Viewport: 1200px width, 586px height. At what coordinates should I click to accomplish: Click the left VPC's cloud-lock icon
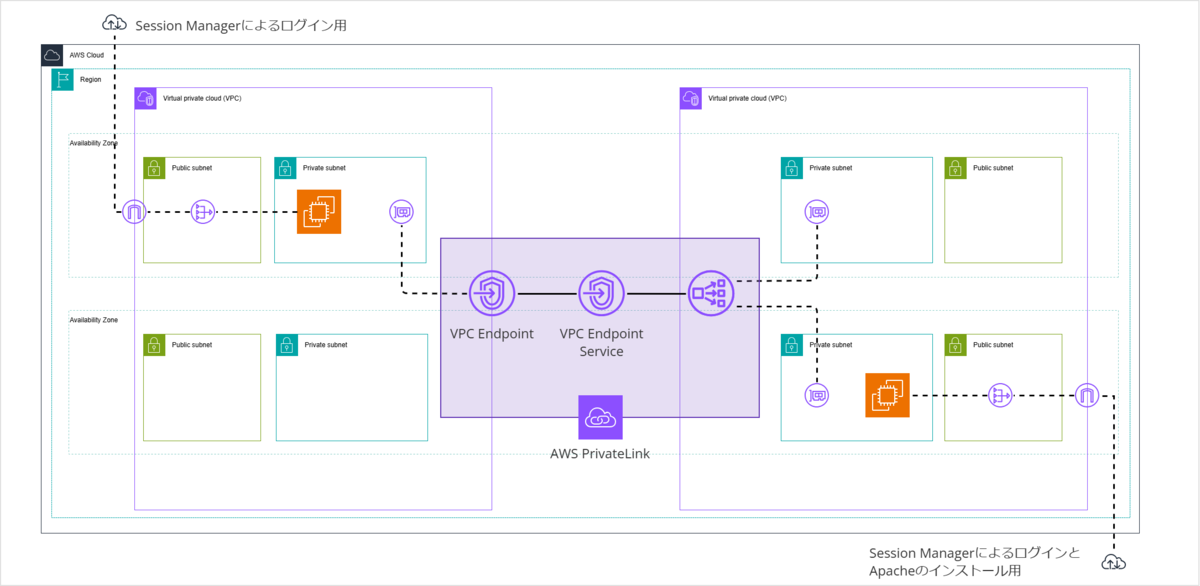coord(145,98)
